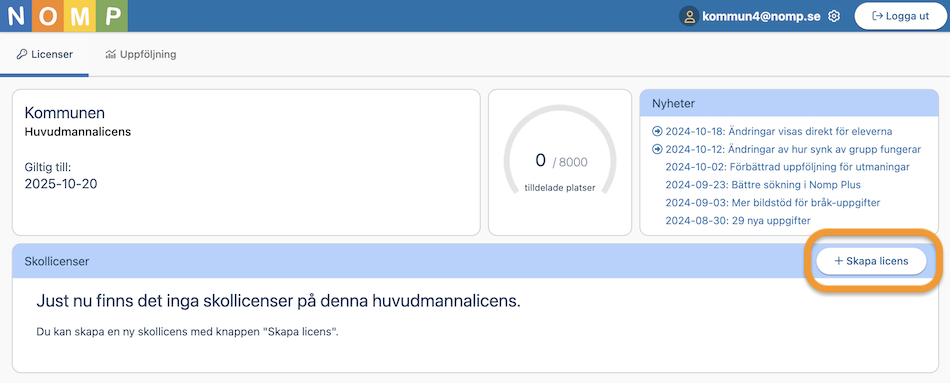
Task: Click arrow icon next to 2024-10-12 news
Action: click(657, 149)
